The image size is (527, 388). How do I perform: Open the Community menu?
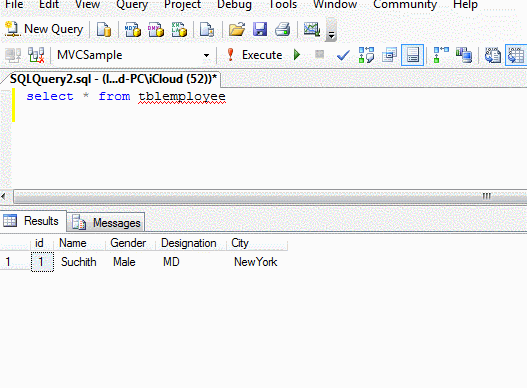pyautogui.click(x=405, y=4)
